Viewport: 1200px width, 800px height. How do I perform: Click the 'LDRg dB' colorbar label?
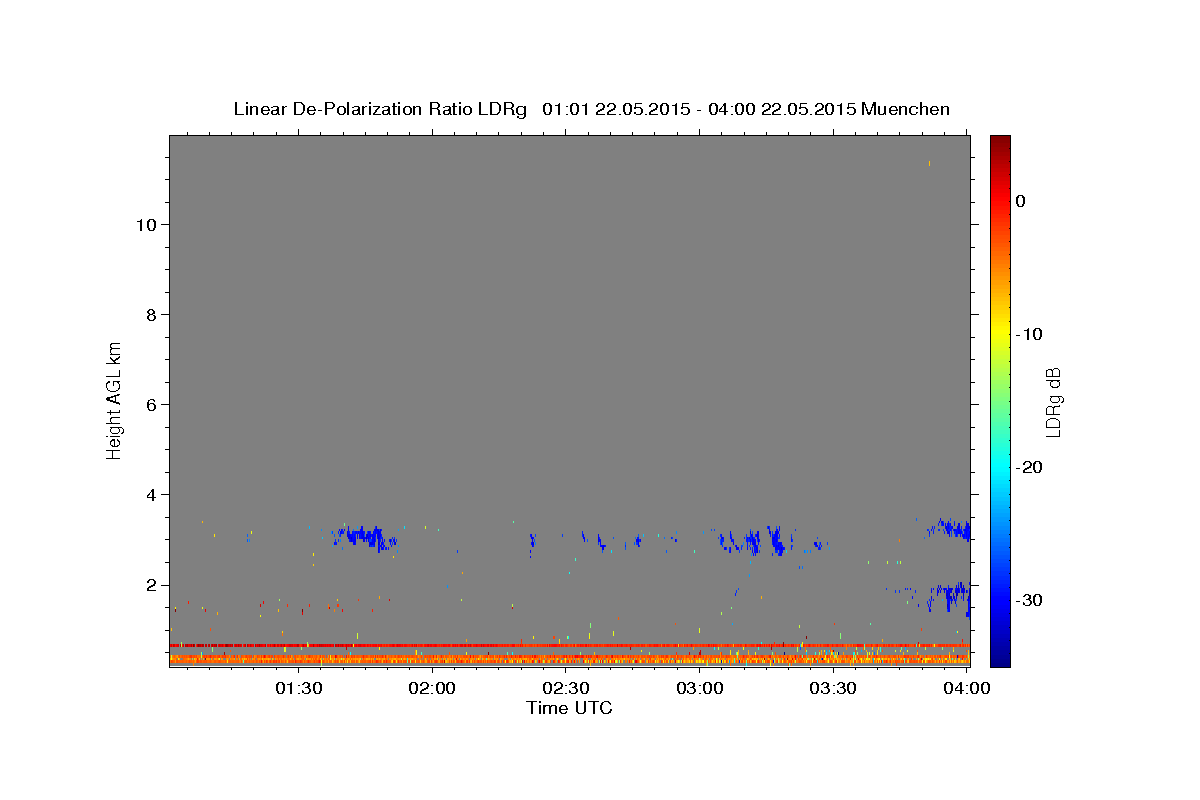1052,402
